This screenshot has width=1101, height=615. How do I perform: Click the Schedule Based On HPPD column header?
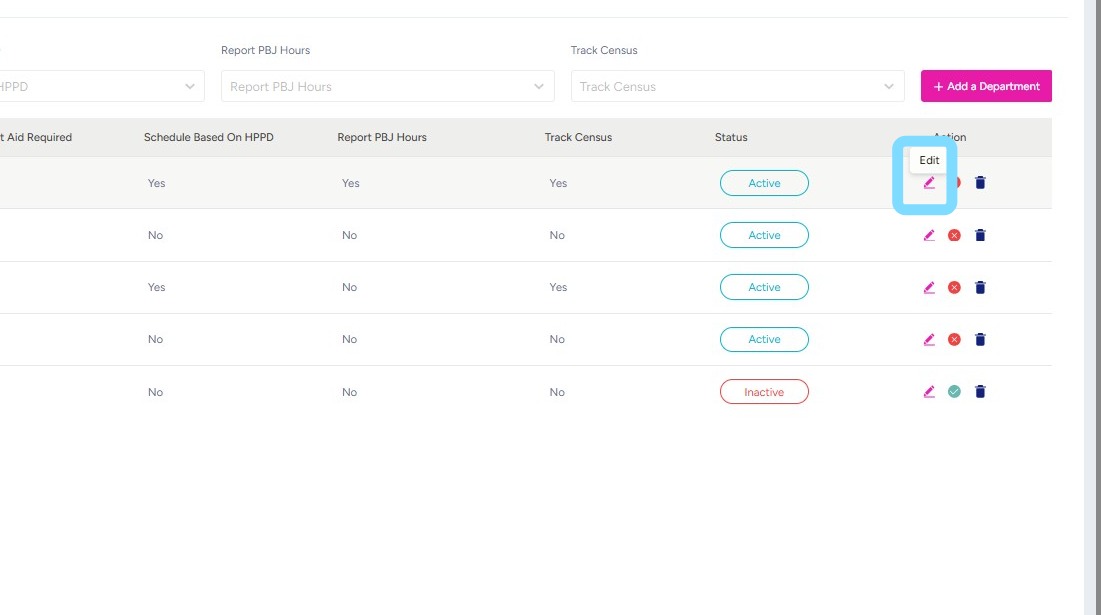coord(208,137)
